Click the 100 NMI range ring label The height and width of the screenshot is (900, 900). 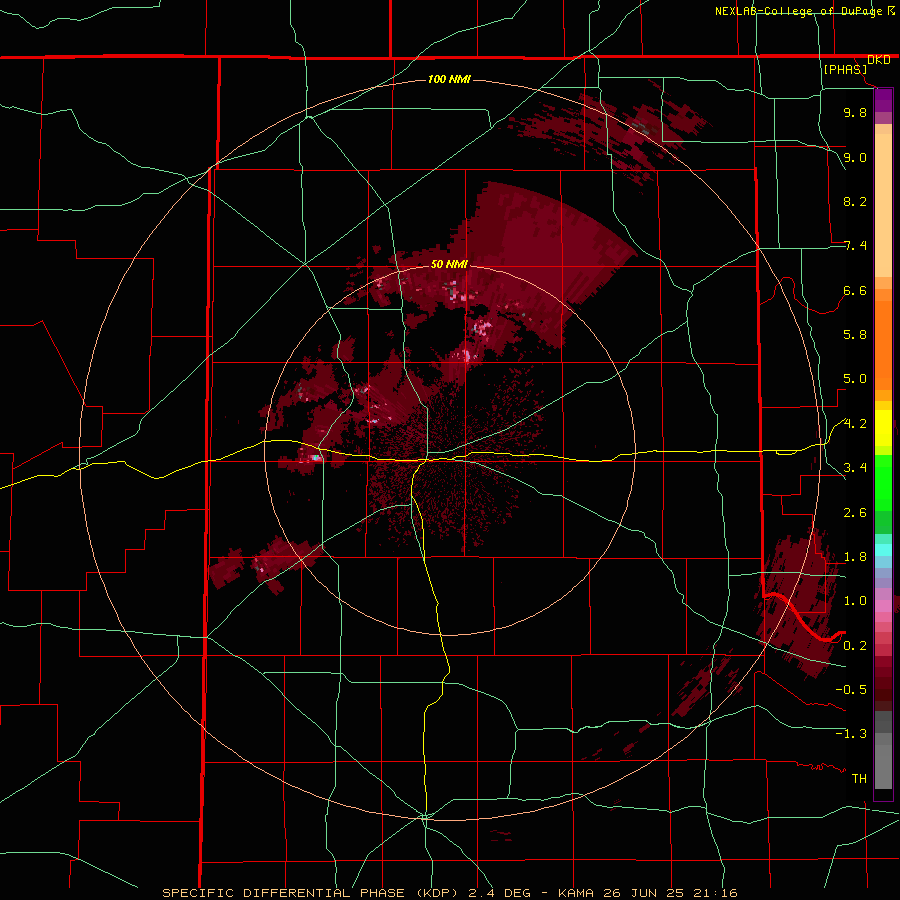pos(449,79)
